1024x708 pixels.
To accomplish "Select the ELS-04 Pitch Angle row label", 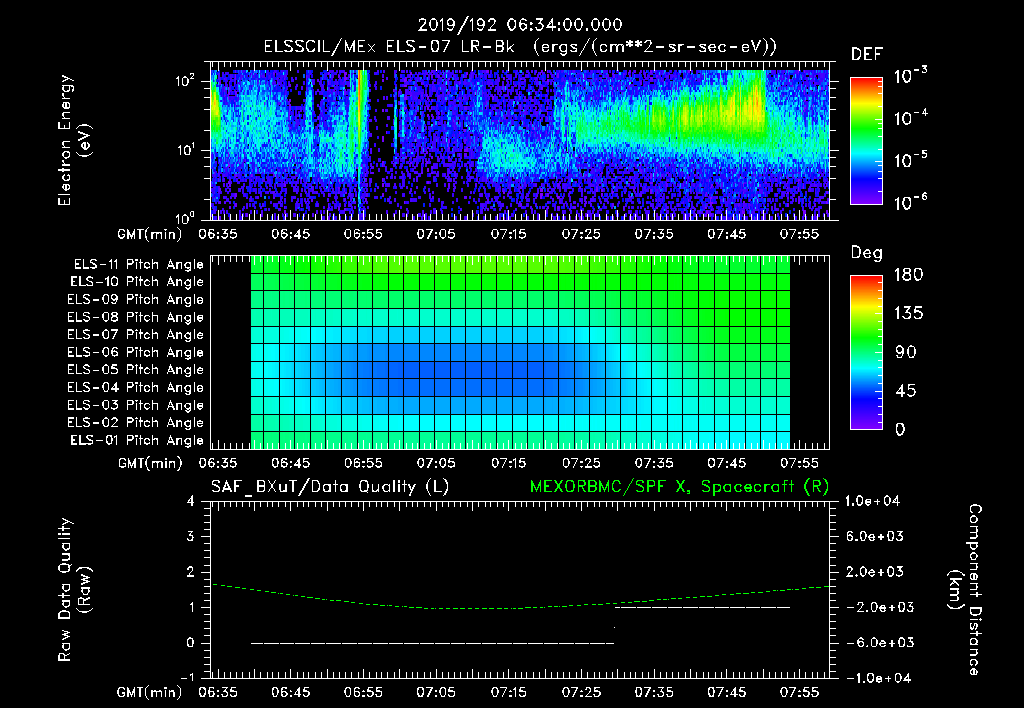I will (136, 387).
